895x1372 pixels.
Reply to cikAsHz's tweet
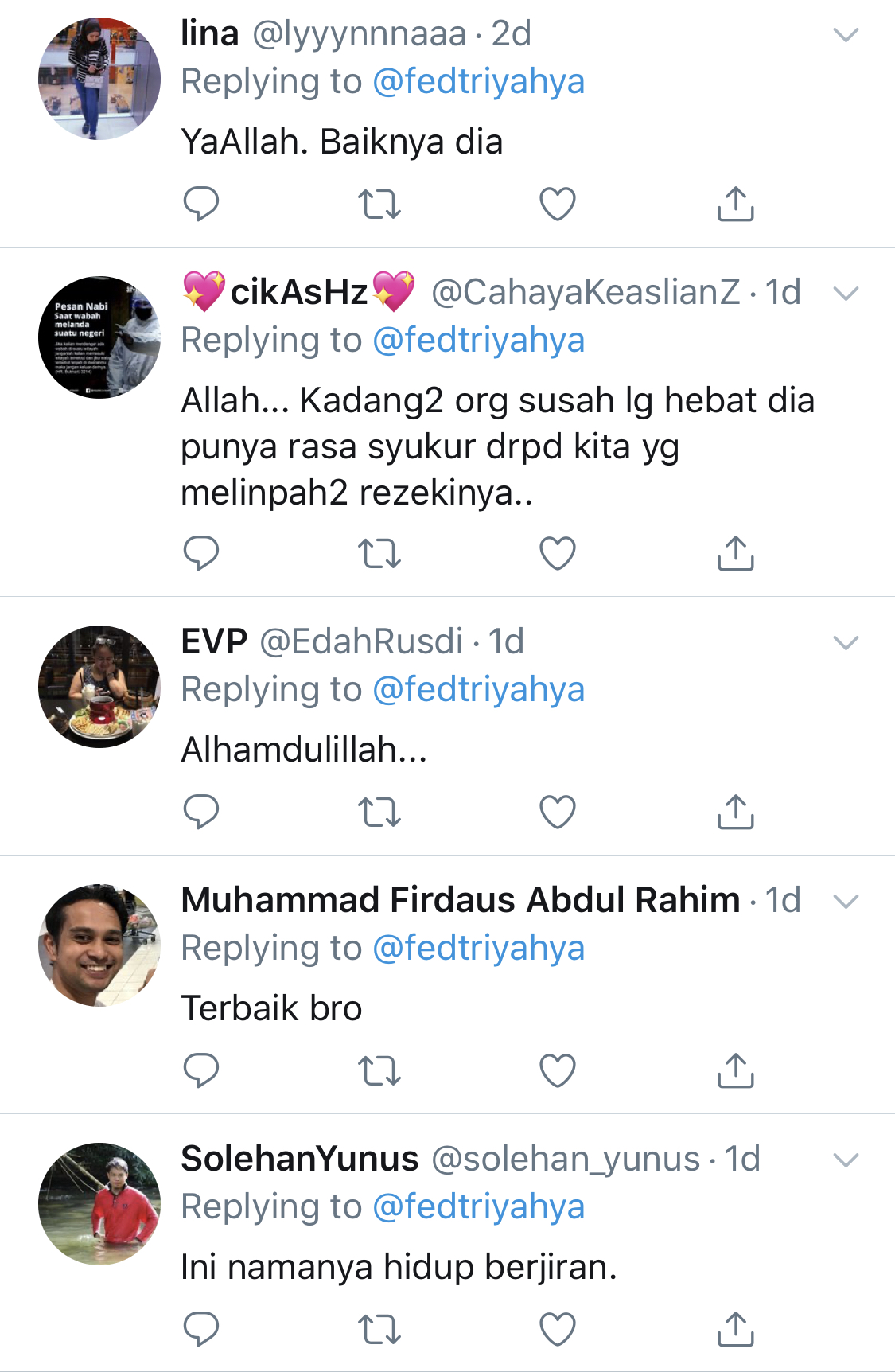pos(200,553)
